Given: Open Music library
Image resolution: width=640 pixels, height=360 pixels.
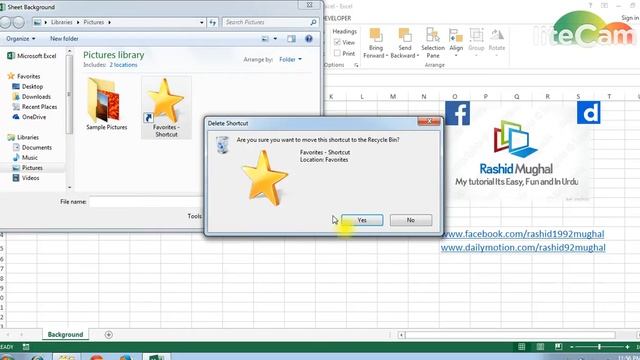Looking at the screenshot, I should (25, 158).
